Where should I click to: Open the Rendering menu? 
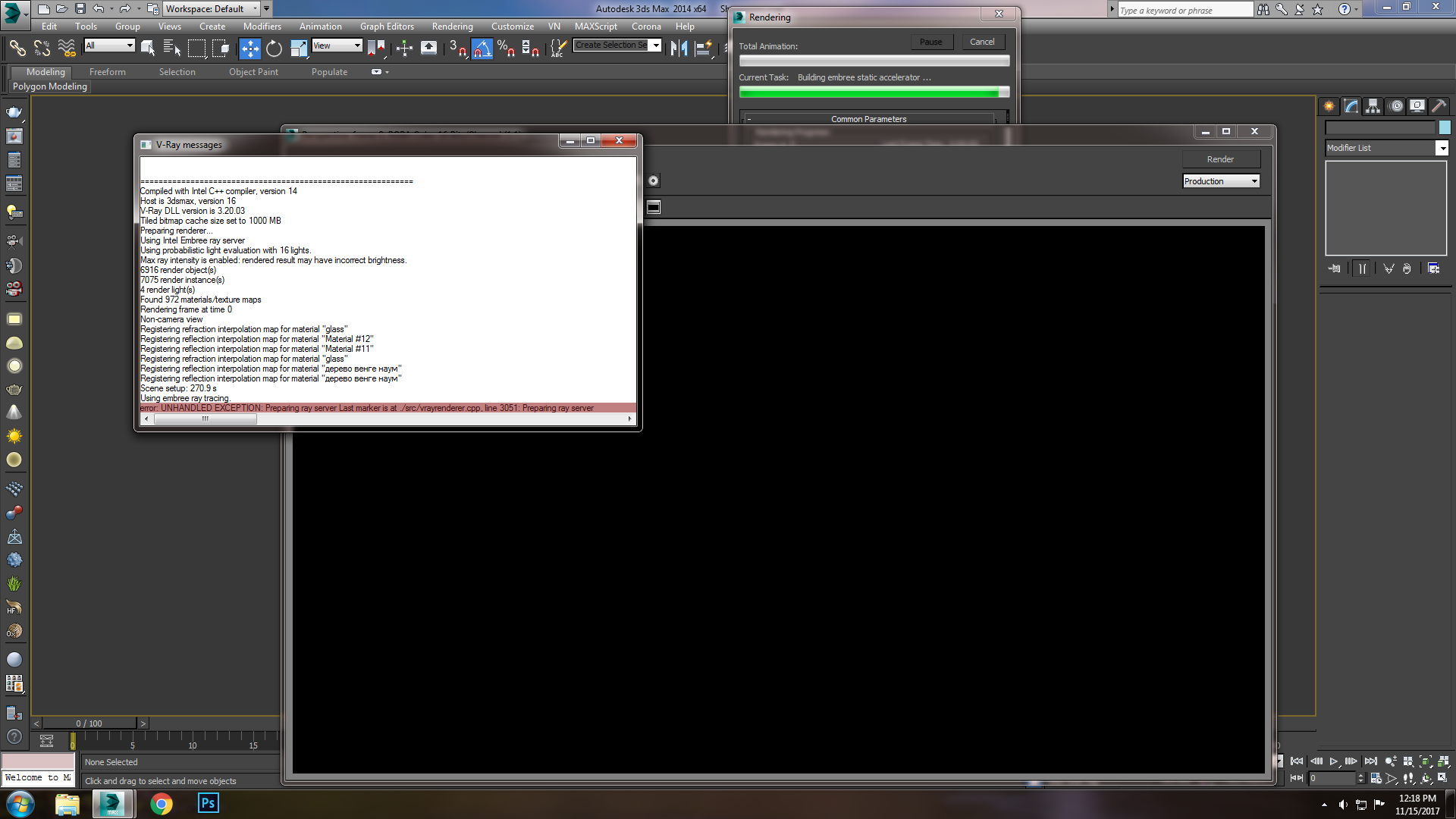452,27
